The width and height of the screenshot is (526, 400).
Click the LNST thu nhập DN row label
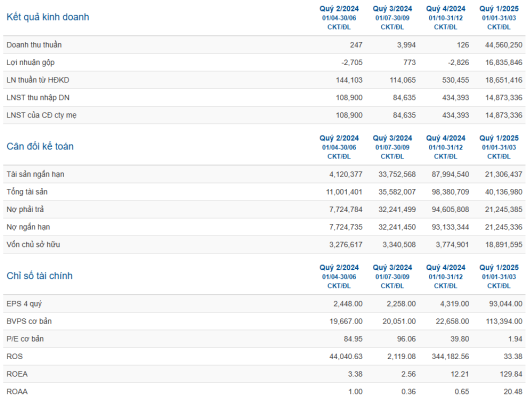[38, 98]
